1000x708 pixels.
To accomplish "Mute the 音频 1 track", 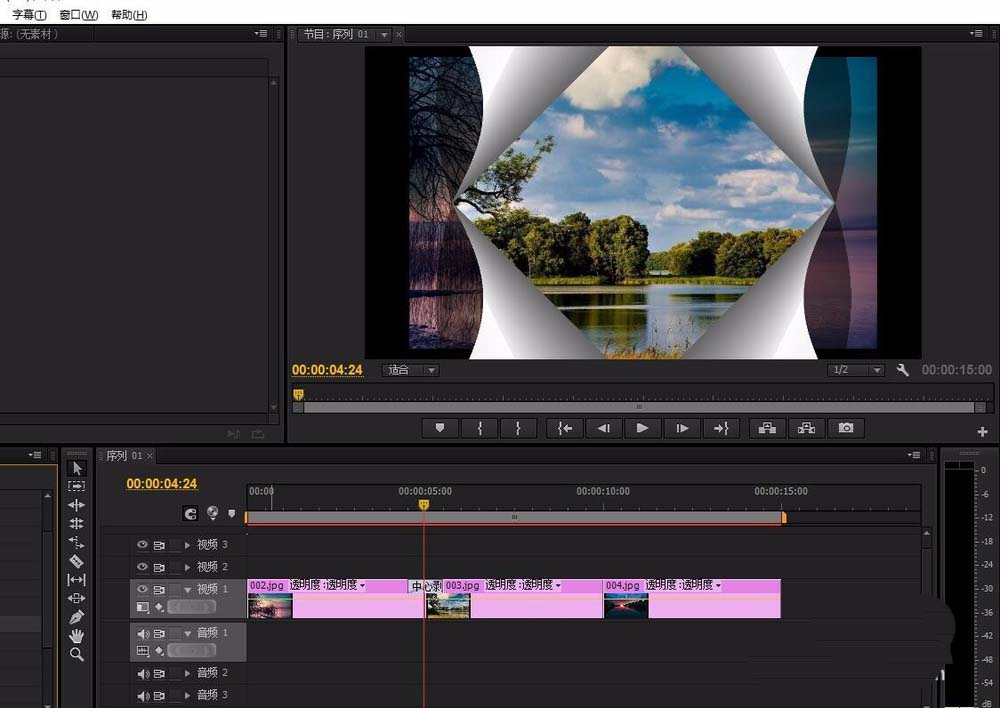I will tap(143, 633).
